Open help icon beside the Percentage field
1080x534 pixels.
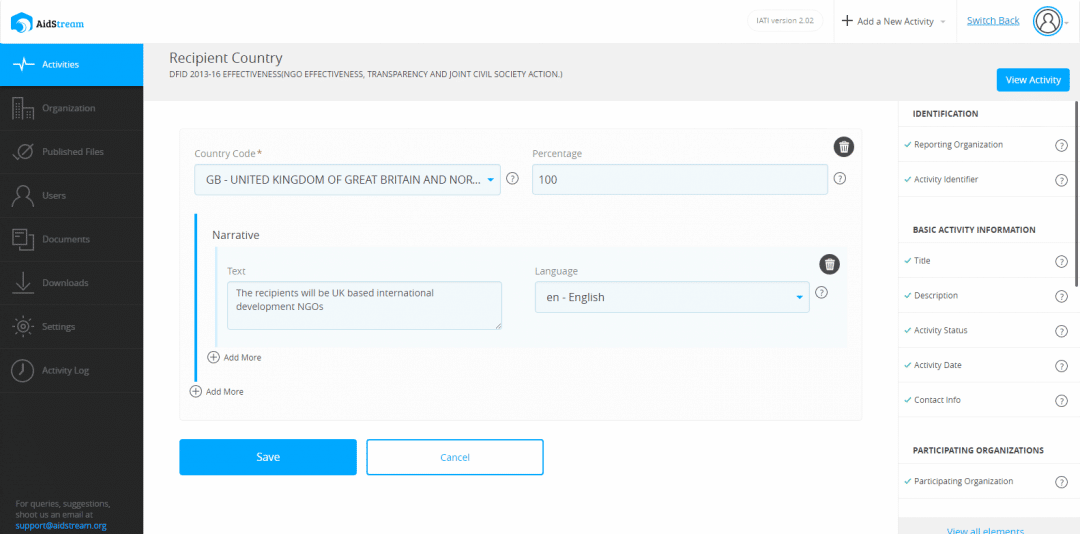tap(840, 178)
